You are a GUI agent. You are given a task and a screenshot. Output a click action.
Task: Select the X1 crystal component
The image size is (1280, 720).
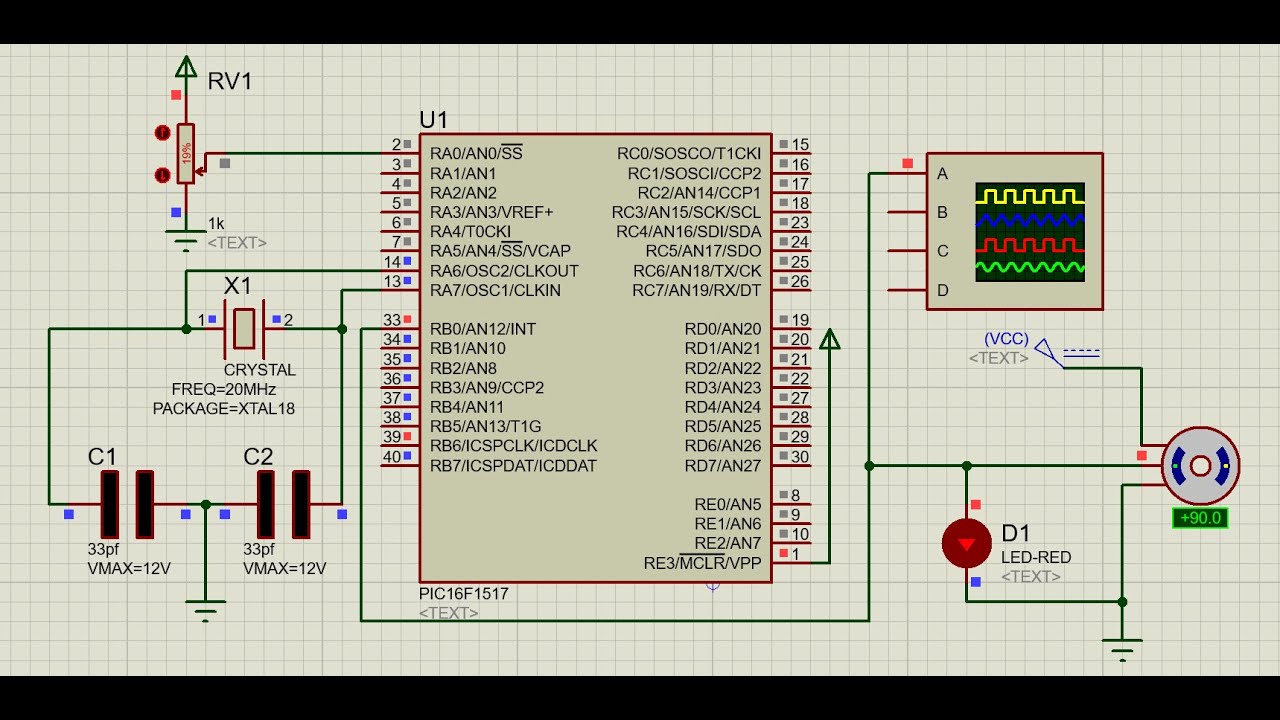tap(244, 328)
